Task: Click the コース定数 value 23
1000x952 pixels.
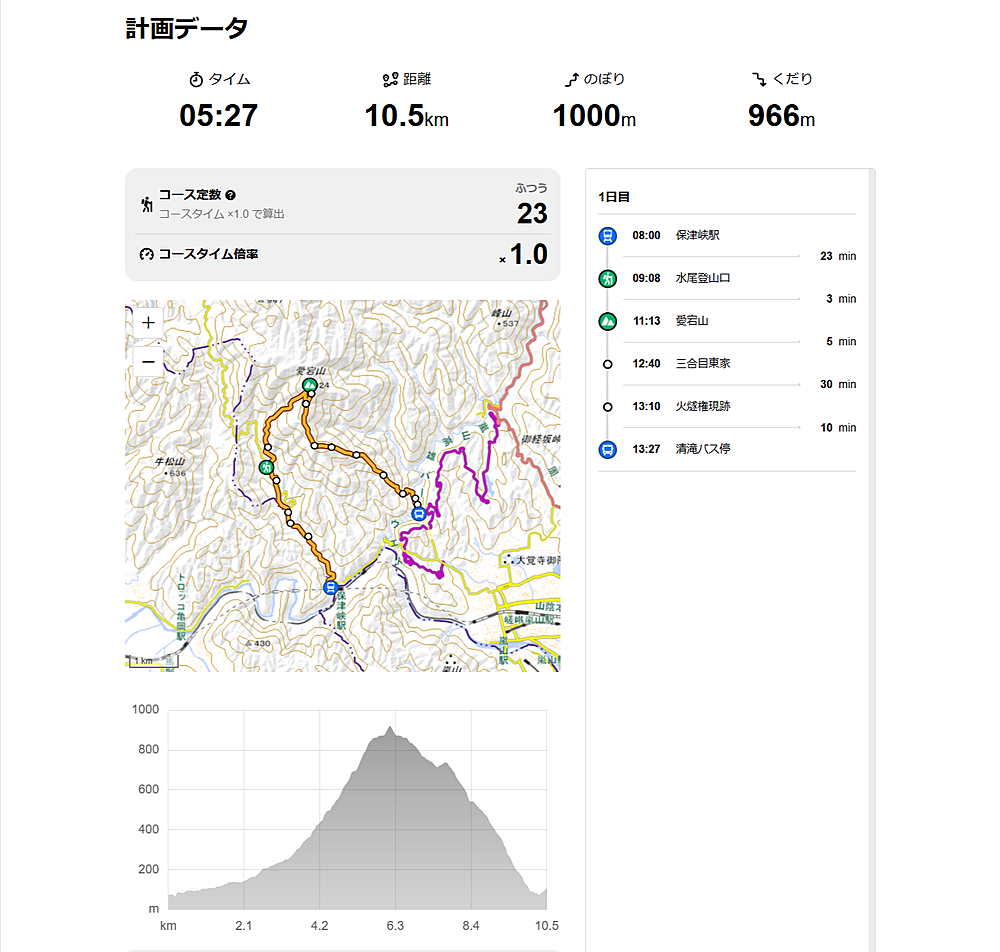Action: (x=532, y=213)
